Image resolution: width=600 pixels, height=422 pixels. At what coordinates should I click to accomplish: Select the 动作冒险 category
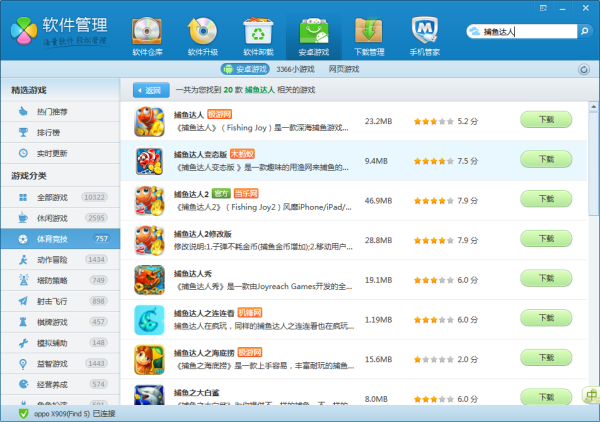click(60, 260)
